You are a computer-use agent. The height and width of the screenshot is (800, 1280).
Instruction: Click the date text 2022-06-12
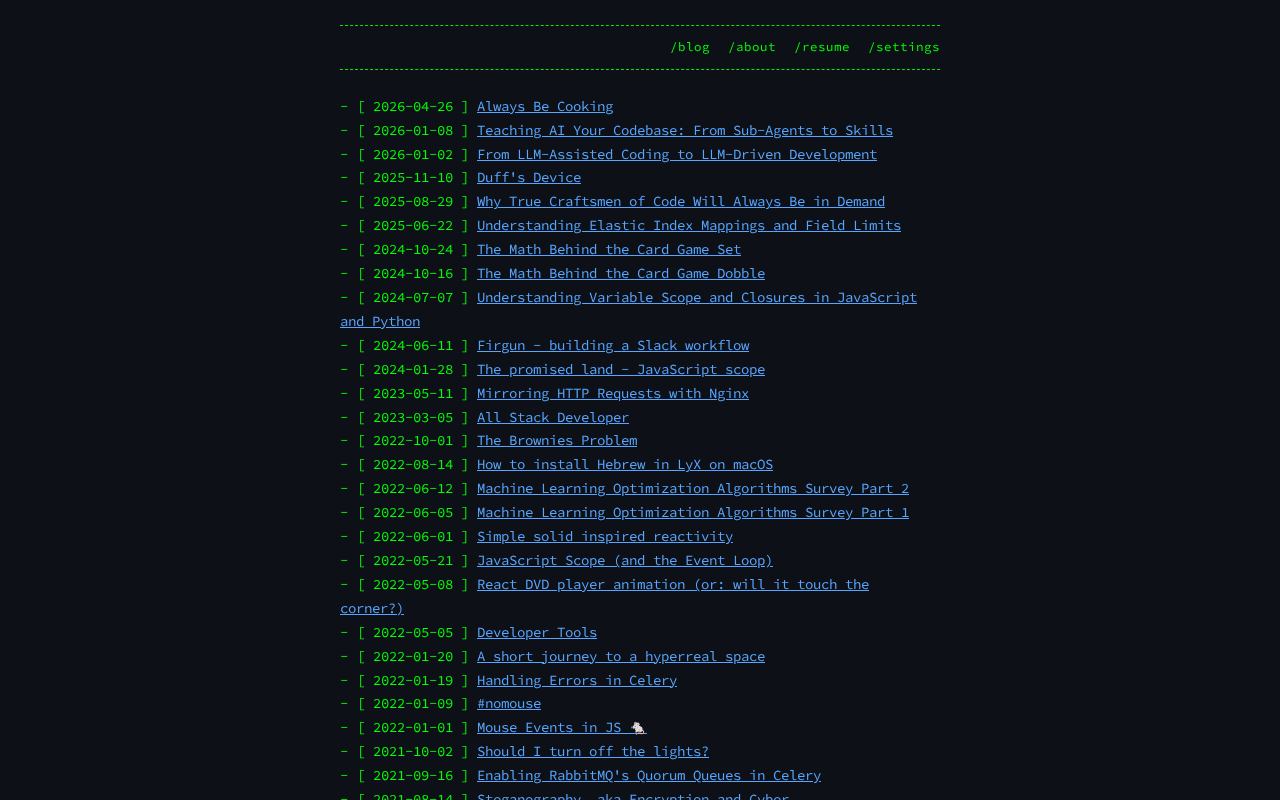pyautogui.click(x=413, y=488)
